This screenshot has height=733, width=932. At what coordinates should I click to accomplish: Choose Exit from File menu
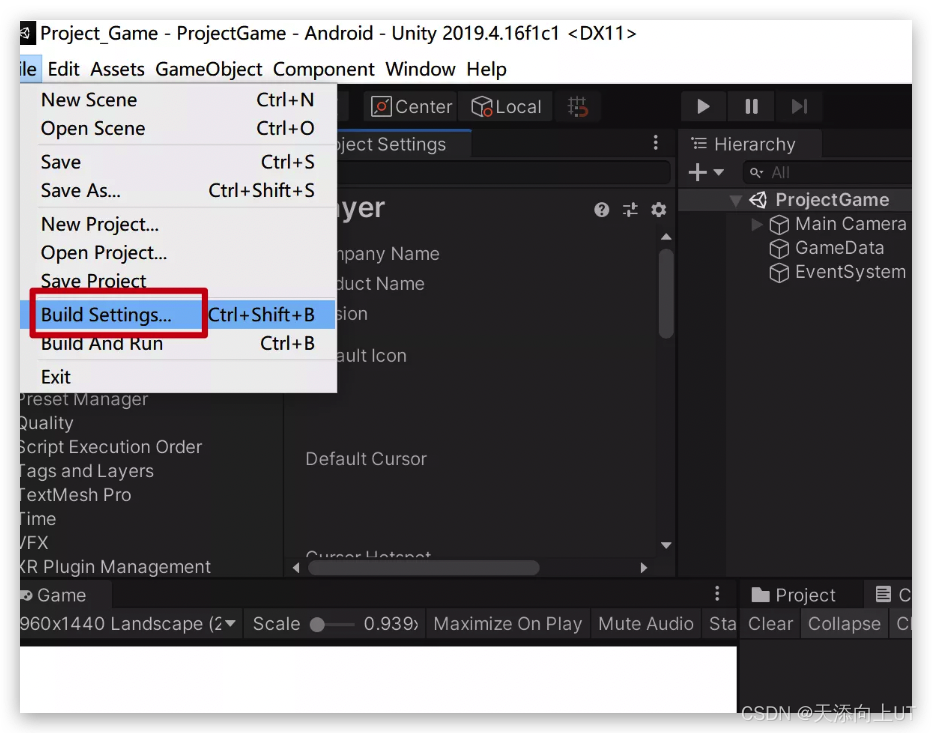[x=178, y=377]
